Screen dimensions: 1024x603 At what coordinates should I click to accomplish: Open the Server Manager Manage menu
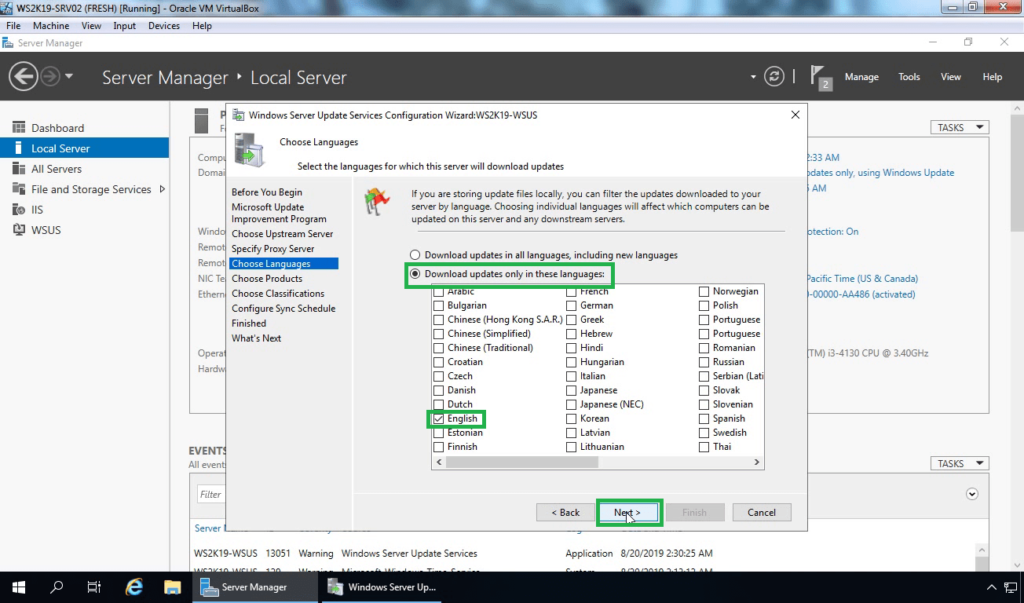tap(861, 76)
